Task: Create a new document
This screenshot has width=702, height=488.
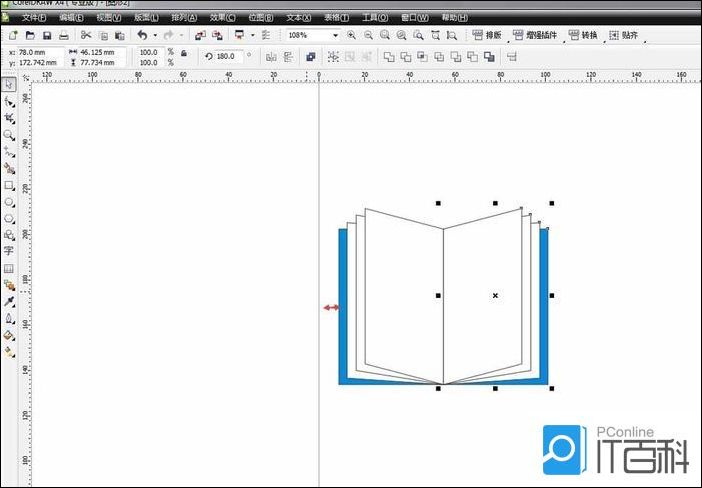Action: pyautogui.click(x=13, y=35)
